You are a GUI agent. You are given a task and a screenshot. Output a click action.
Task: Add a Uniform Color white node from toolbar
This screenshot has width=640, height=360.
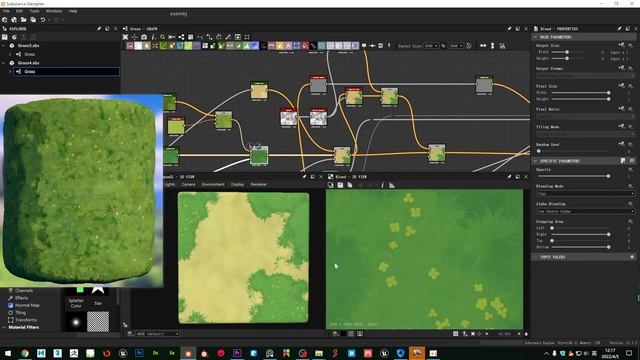click(x=138, y=46)
